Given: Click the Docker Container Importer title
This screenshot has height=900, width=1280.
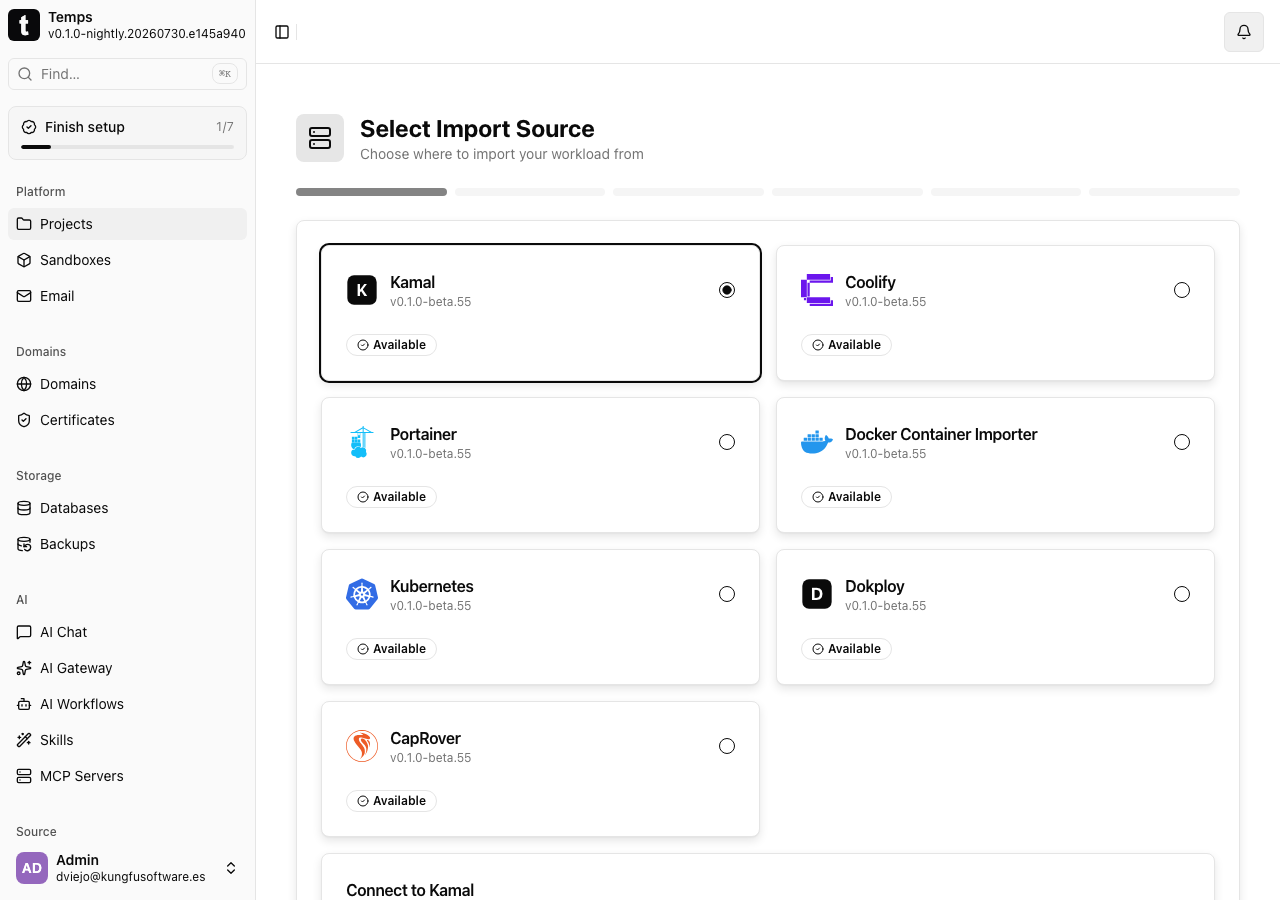Looking at the screenshot, I should (941, 434).
